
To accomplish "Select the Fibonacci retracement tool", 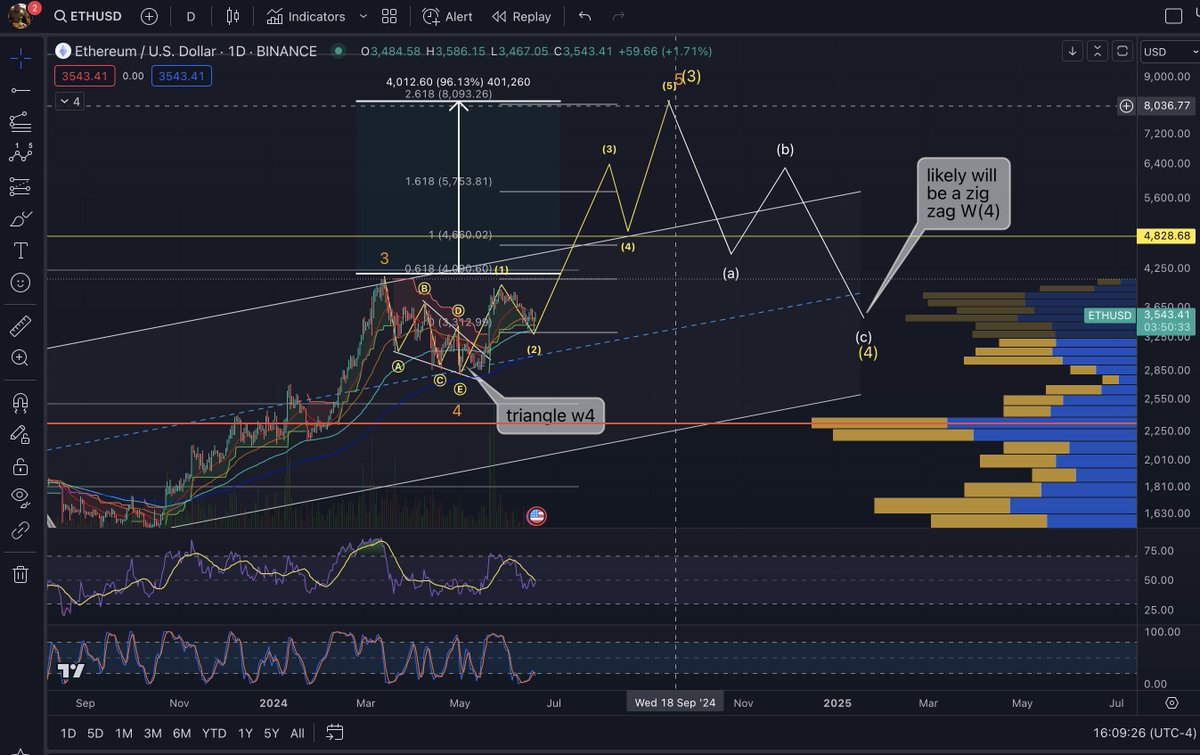I will click(20, 122).
